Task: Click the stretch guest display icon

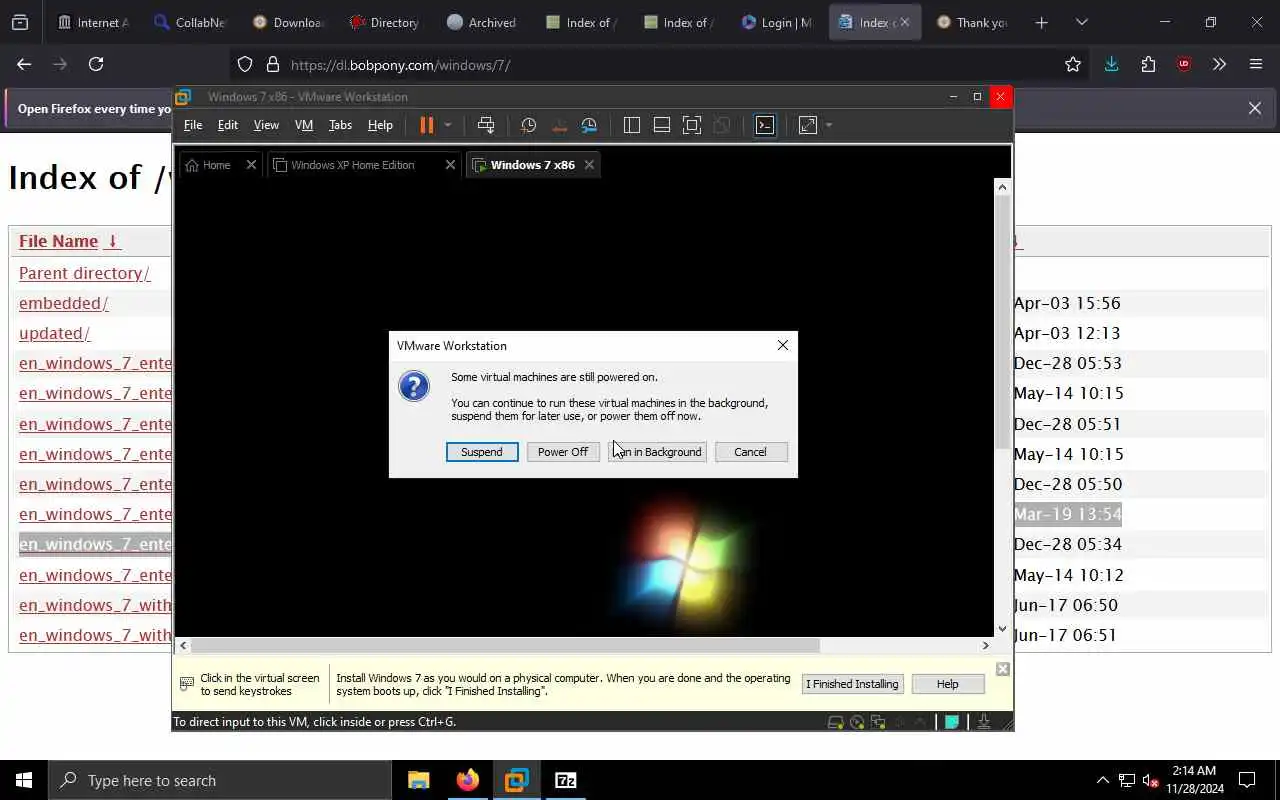Action: pyautogui.click(x=808, y=125)
